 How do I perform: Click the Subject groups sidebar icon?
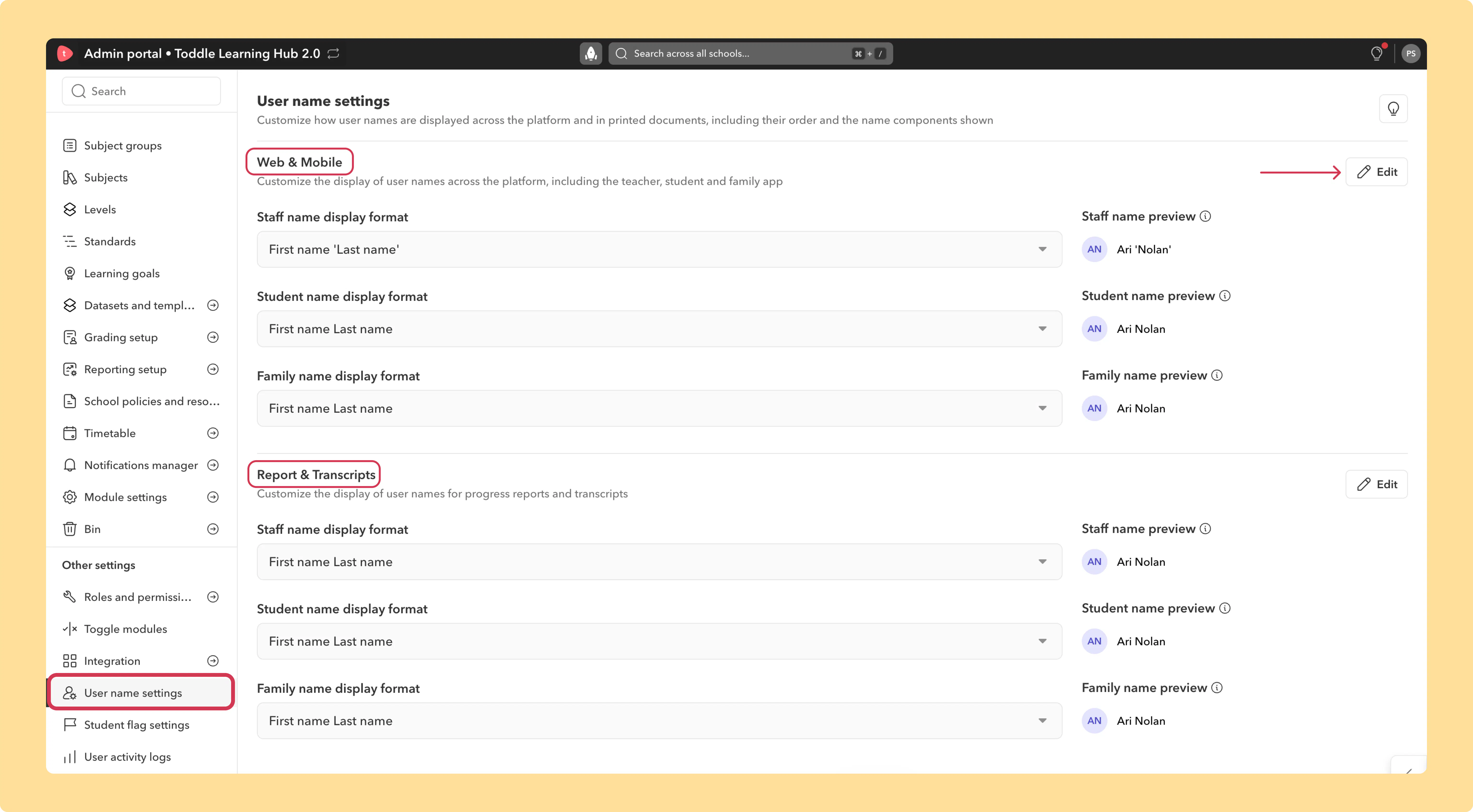[x=70, y=145]
